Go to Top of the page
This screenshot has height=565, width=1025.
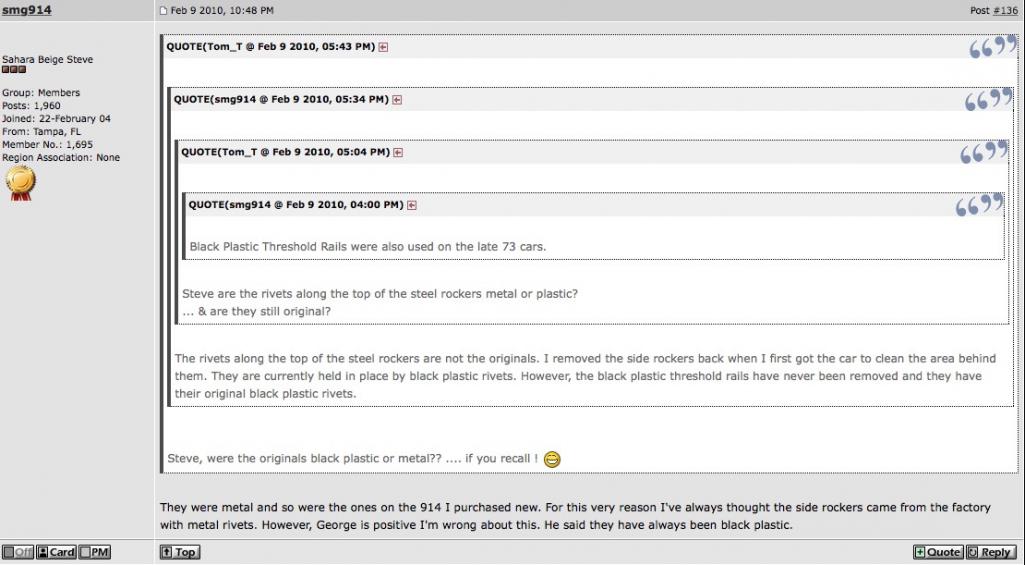180,552
